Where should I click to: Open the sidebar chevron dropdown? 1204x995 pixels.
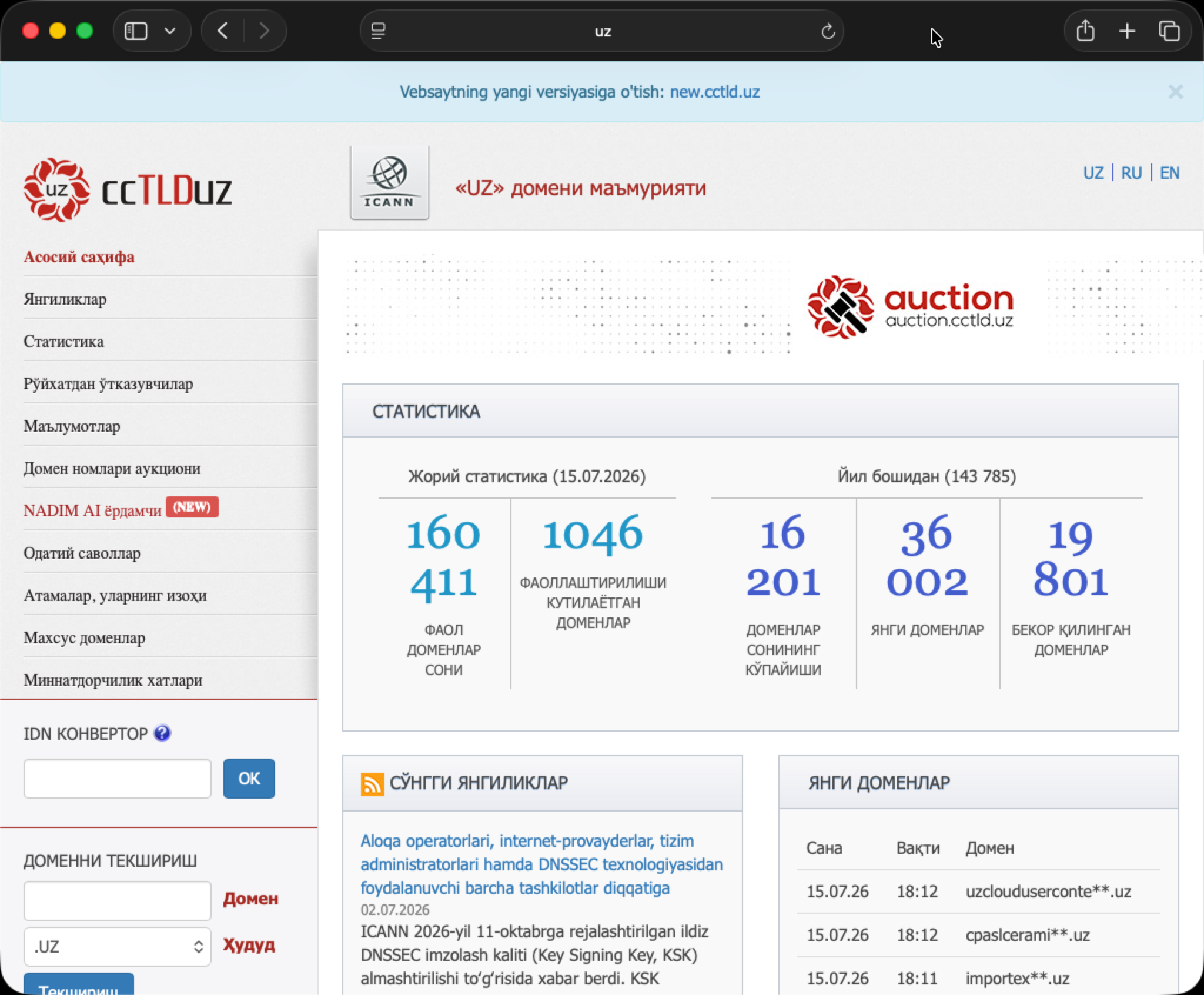point(170,31)
